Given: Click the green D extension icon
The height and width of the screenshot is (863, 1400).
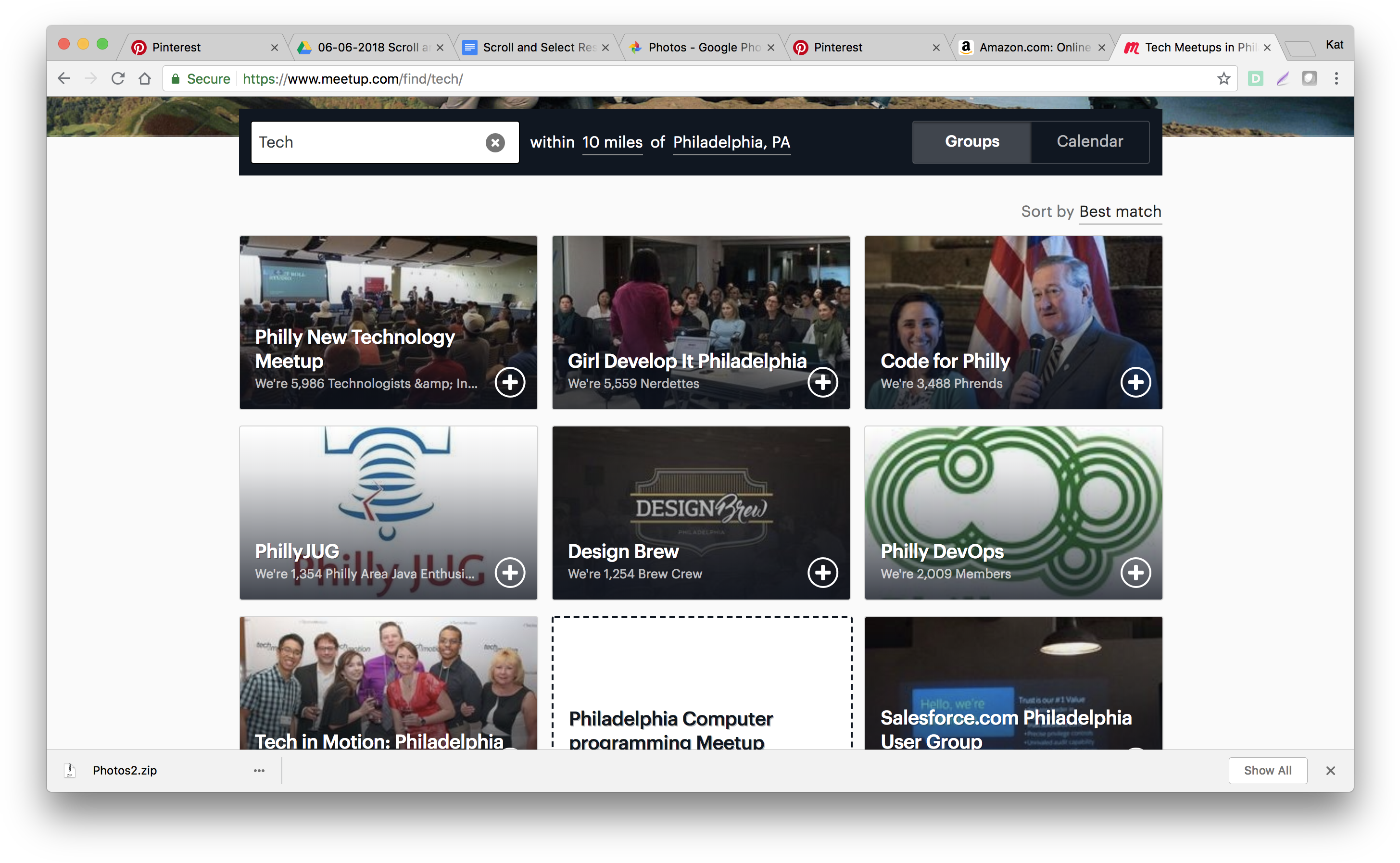Looking at the screenshot, I should pyautogui.click(x=1255, y=78).
